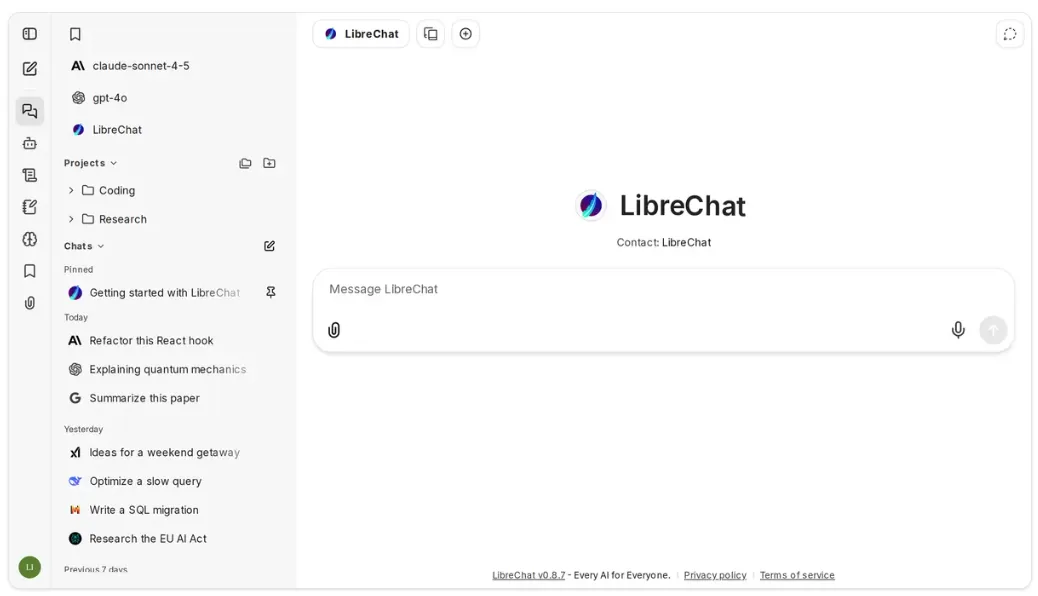Open the agents robot icon in left rail
Image resolution: width=1038 pixels, height=596 pixels.
coord(30,143)
